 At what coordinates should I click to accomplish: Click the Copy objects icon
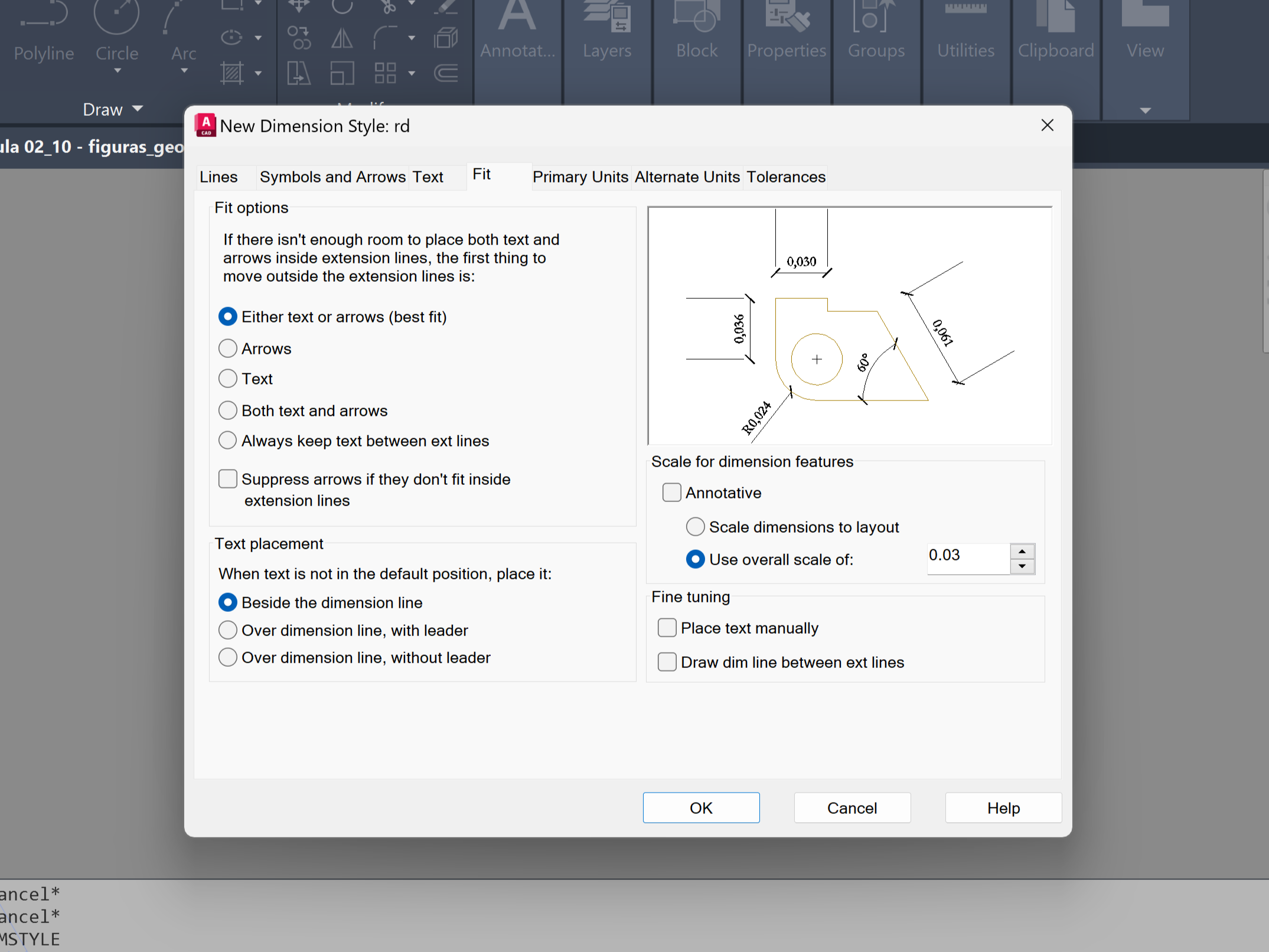[299, 39]
